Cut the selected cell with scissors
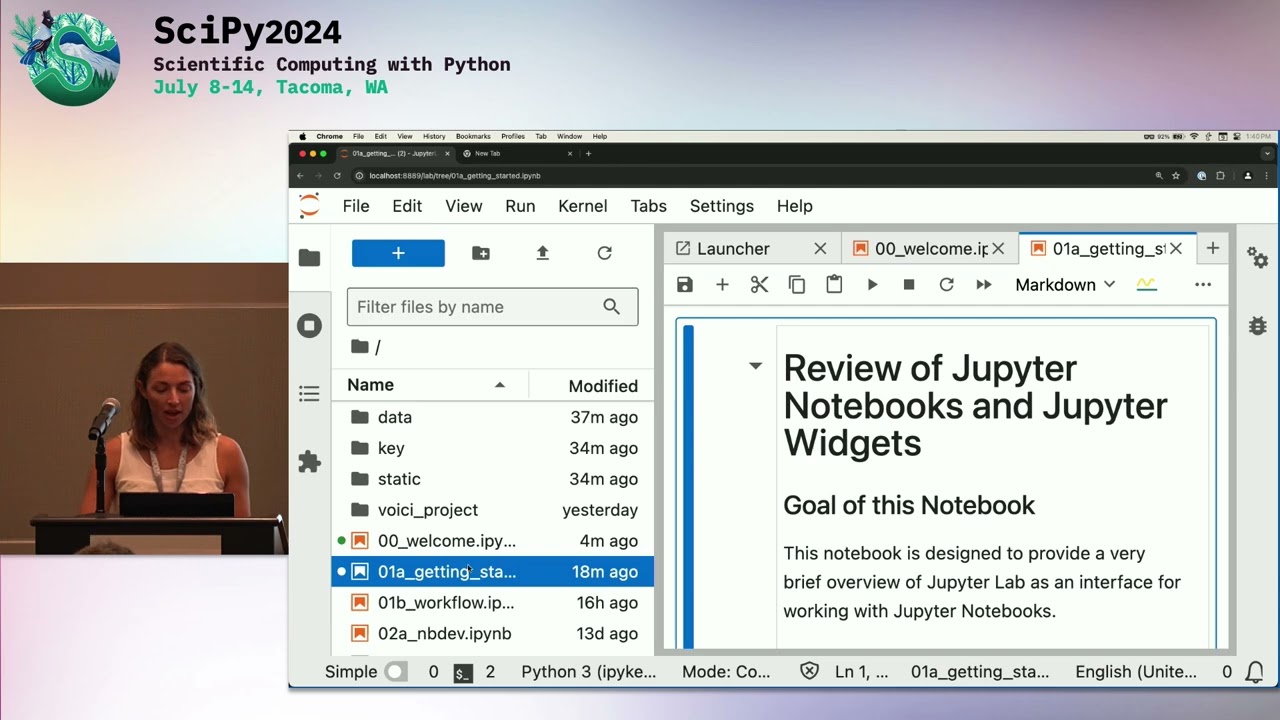Viewport: 1280px width, 720px height. tap(759, 285)
